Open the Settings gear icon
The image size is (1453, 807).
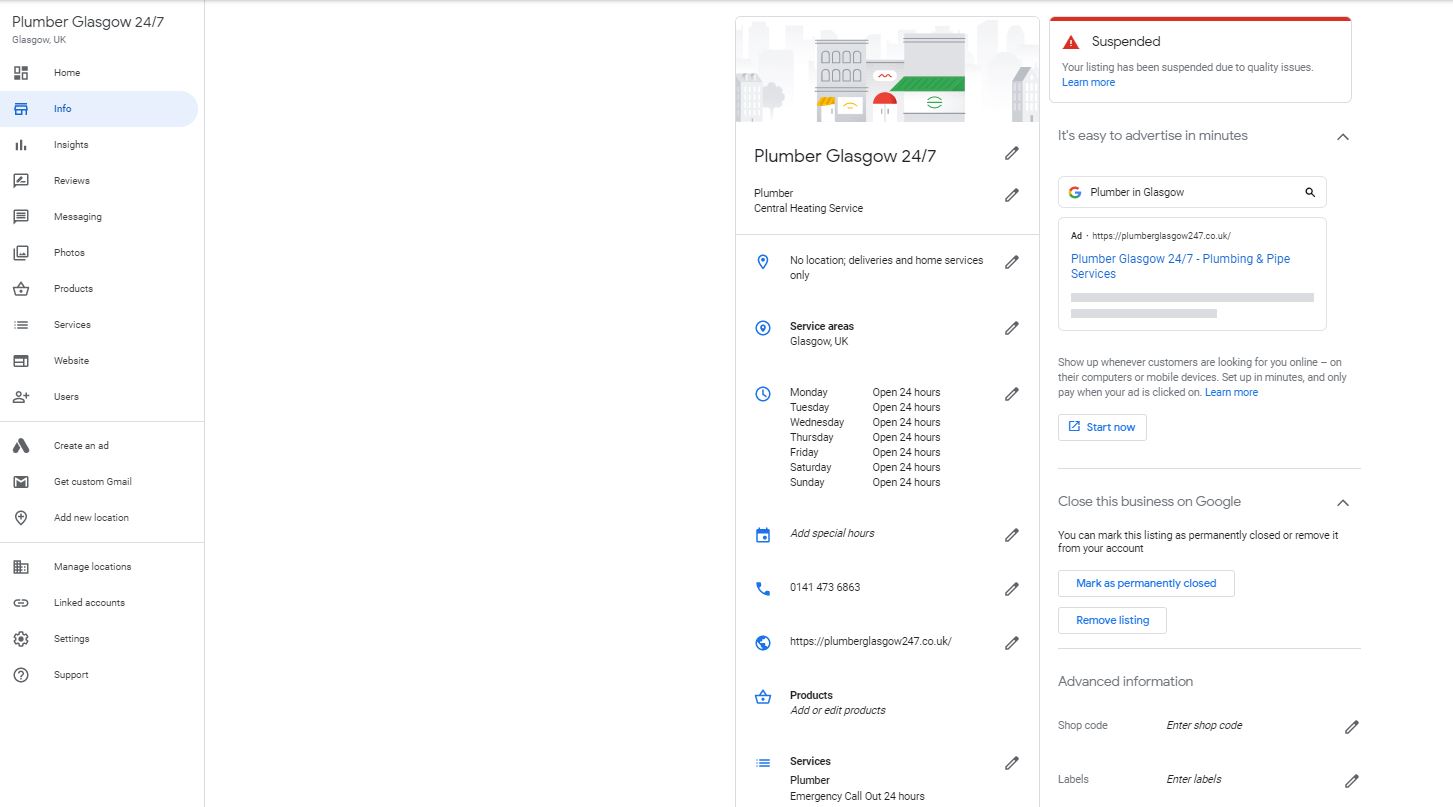coord(21,639)
